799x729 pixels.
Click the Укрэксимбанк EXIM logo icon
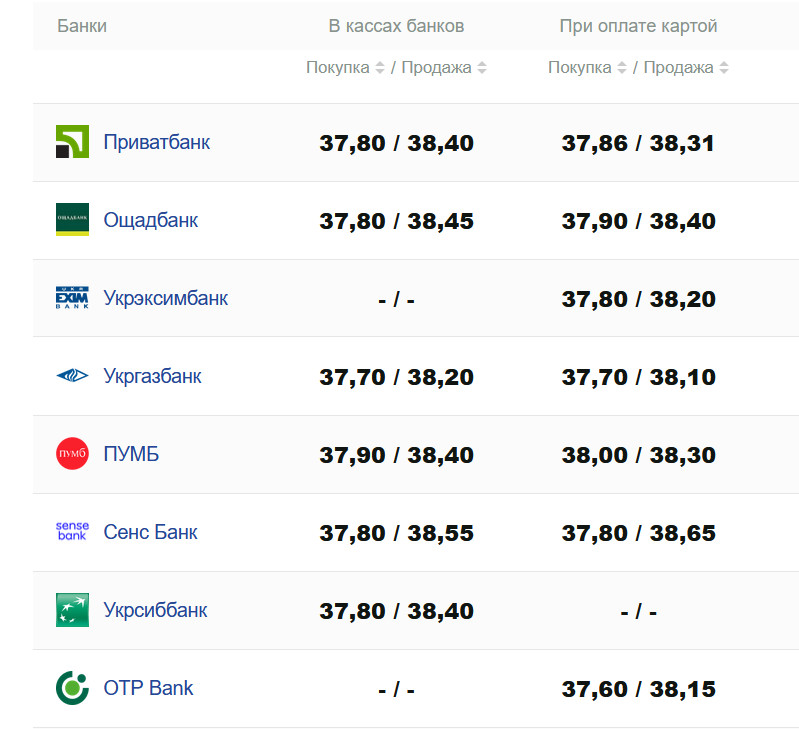point(72,298)
